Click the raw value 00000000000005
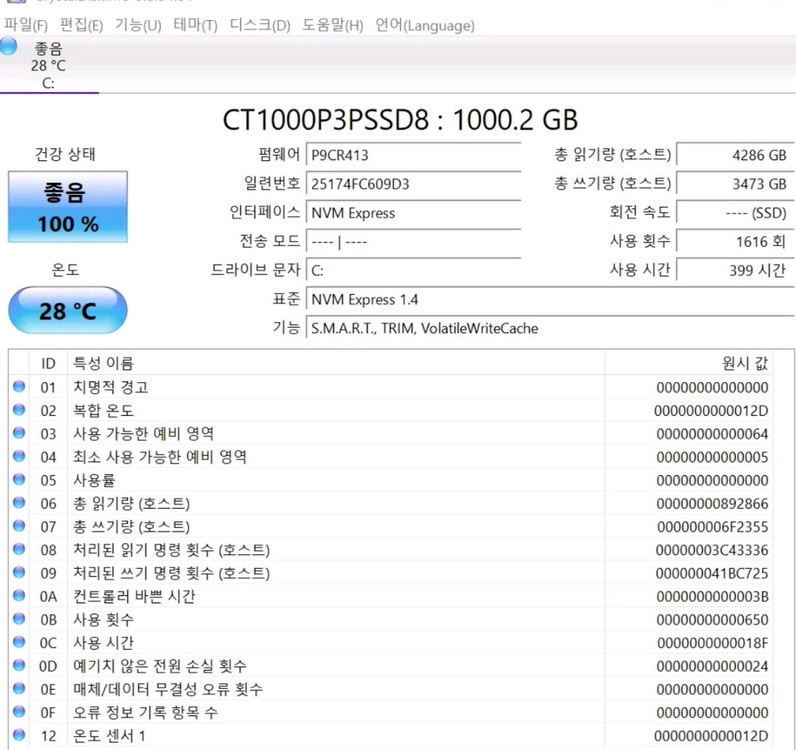Image resolution: width=796 pixels, height=750 pixels. 712,458
